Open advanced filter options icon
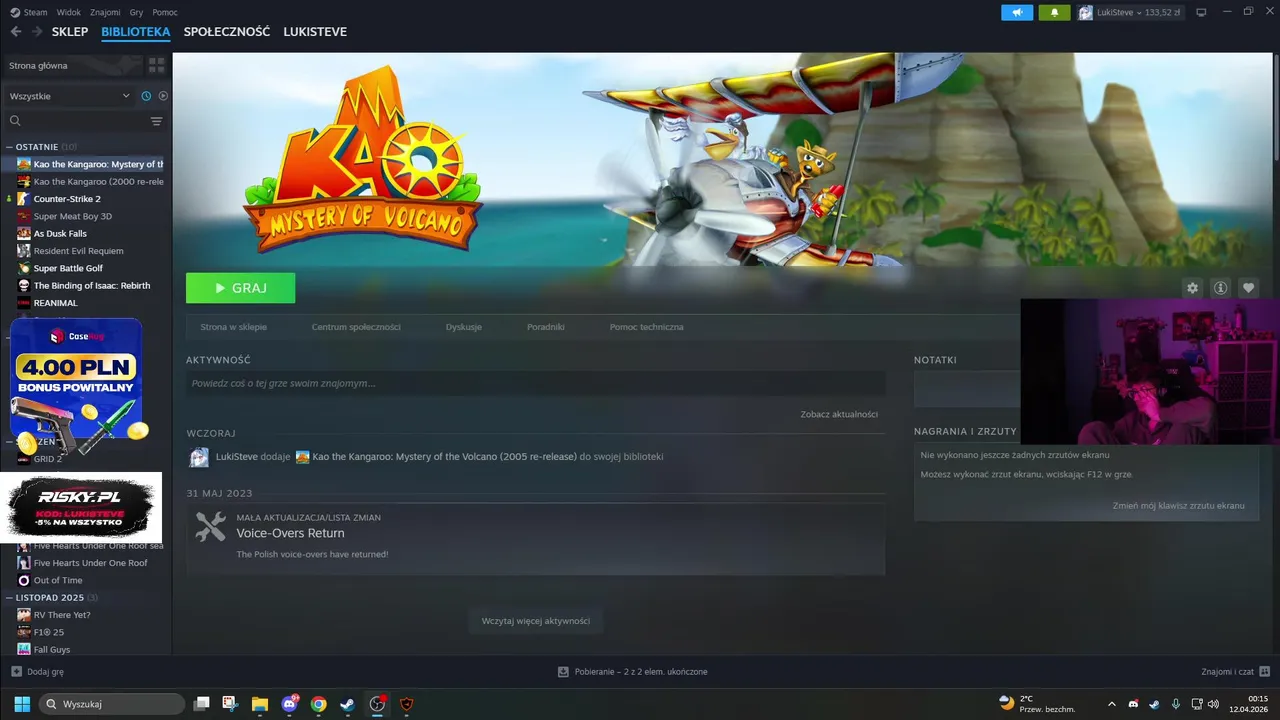Screen dimensions: 1280x720 point(156,121)
